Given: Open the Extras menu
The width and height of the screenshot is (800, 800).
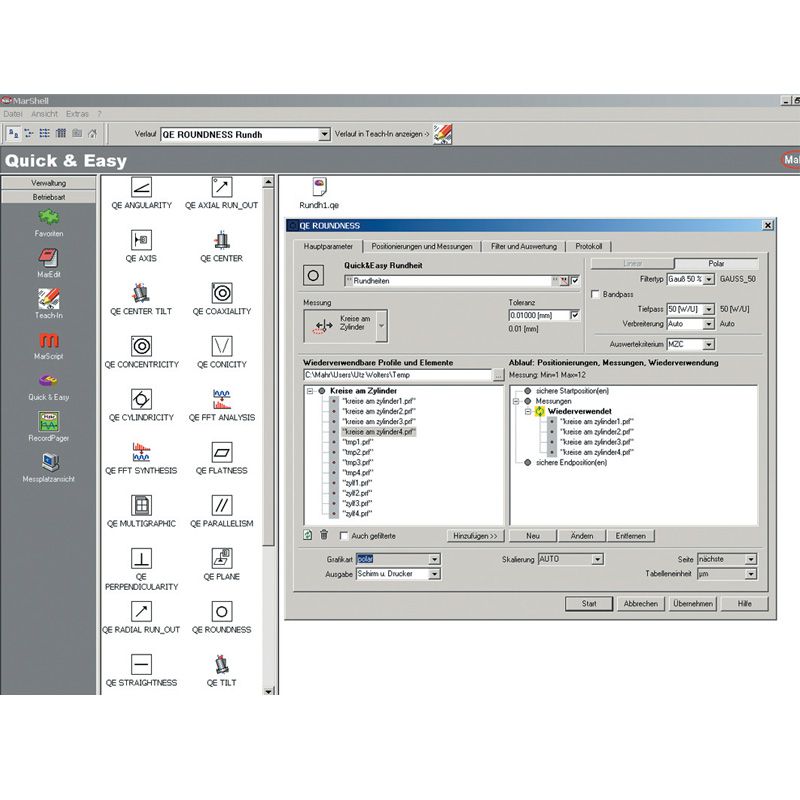Looking at the screenshot, I should pyautogui.click(x=77, y=114).
